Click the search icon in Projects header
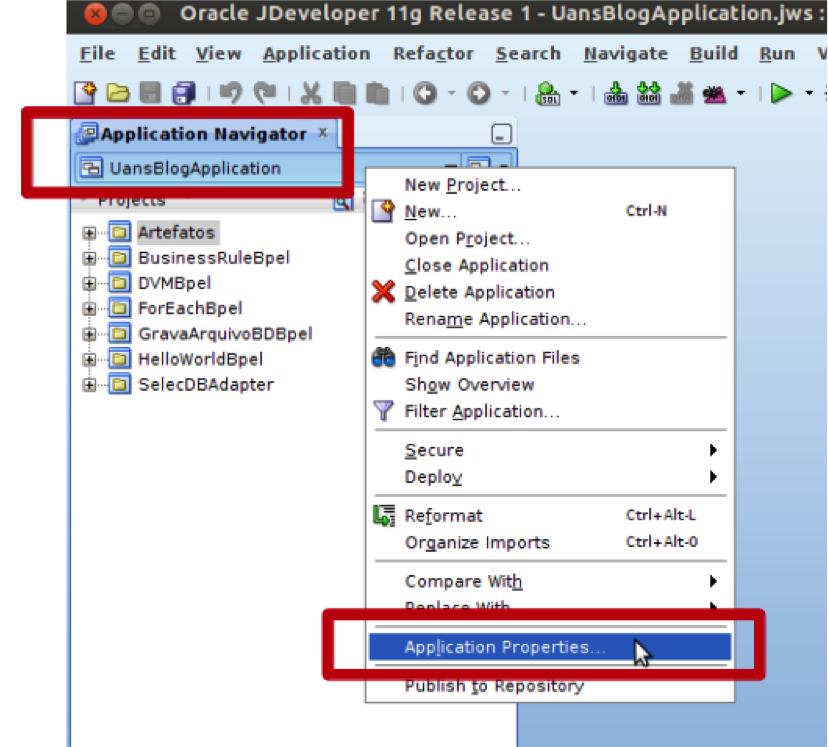 [343, 203]
